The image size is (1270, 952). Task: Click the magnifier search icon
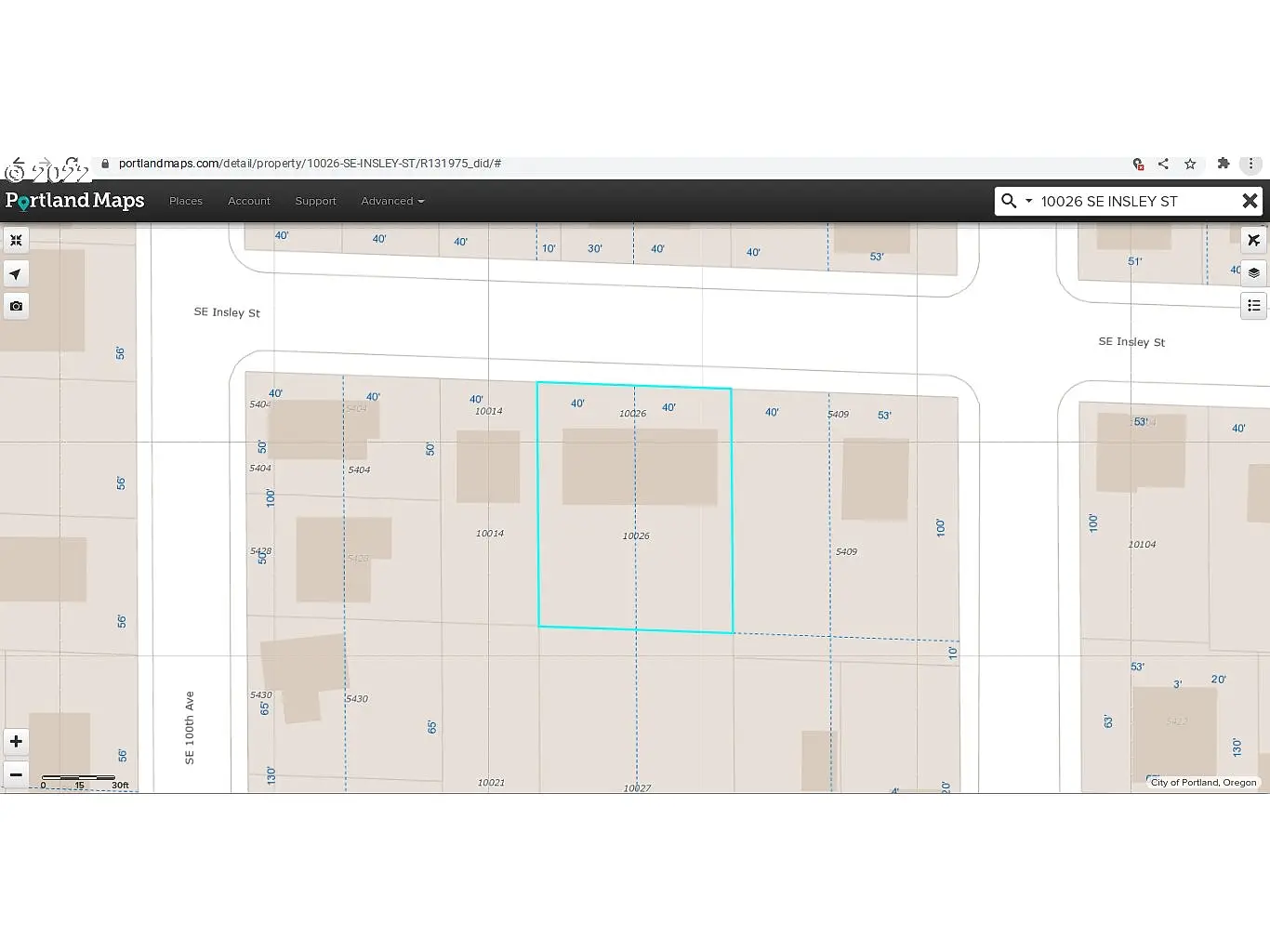(1009, 201)
